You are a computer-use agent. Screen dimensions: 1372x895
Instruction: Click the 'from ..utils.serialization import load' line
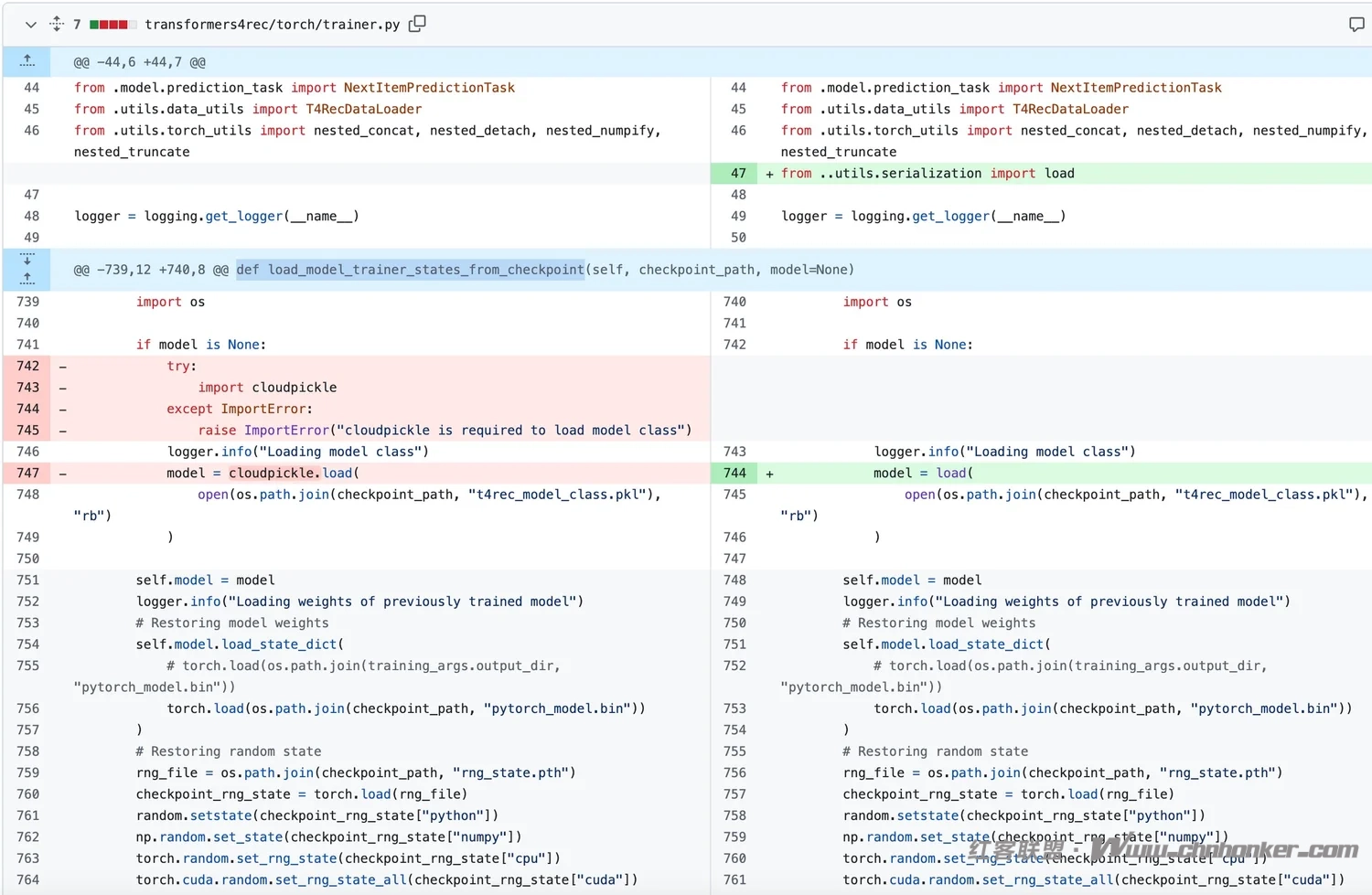[927, 173]
